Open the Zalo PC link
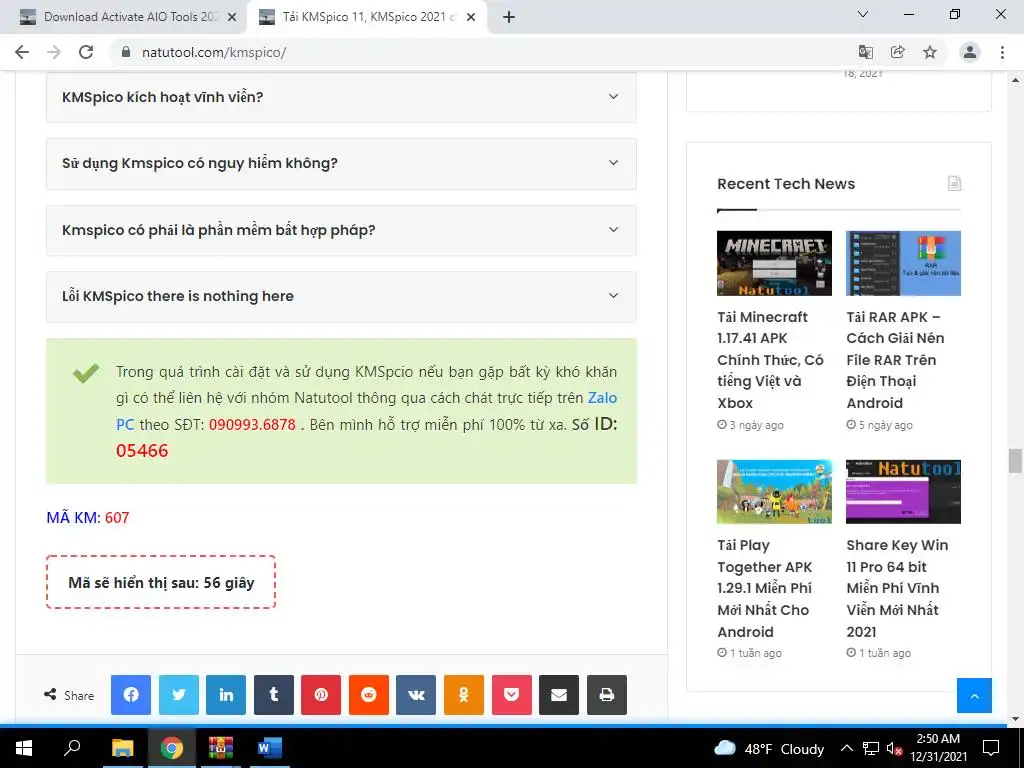Viewport: 1024px width, 768px height. [x=602, y=398]
